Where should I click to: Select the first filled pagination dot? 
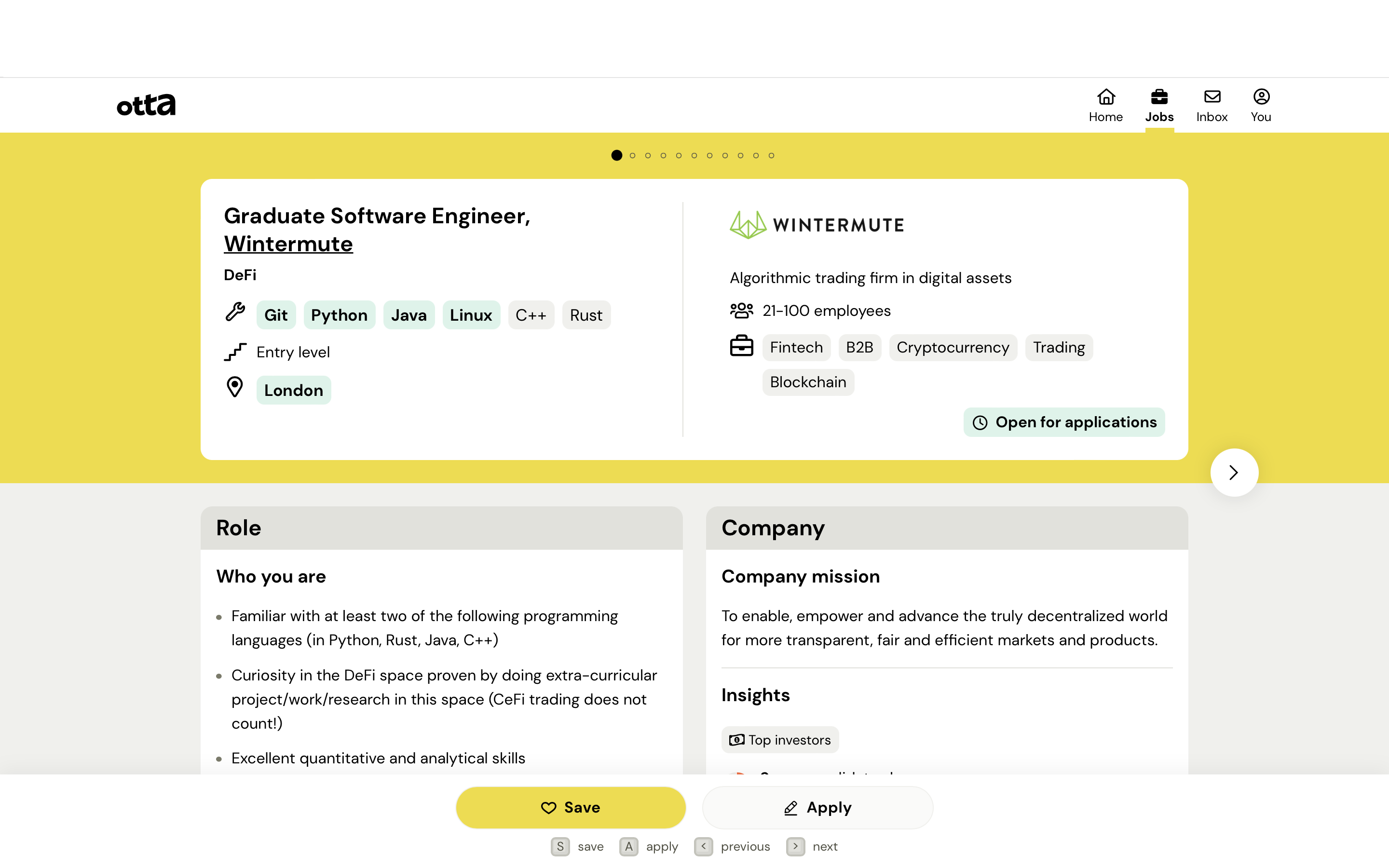click(616, 155)
